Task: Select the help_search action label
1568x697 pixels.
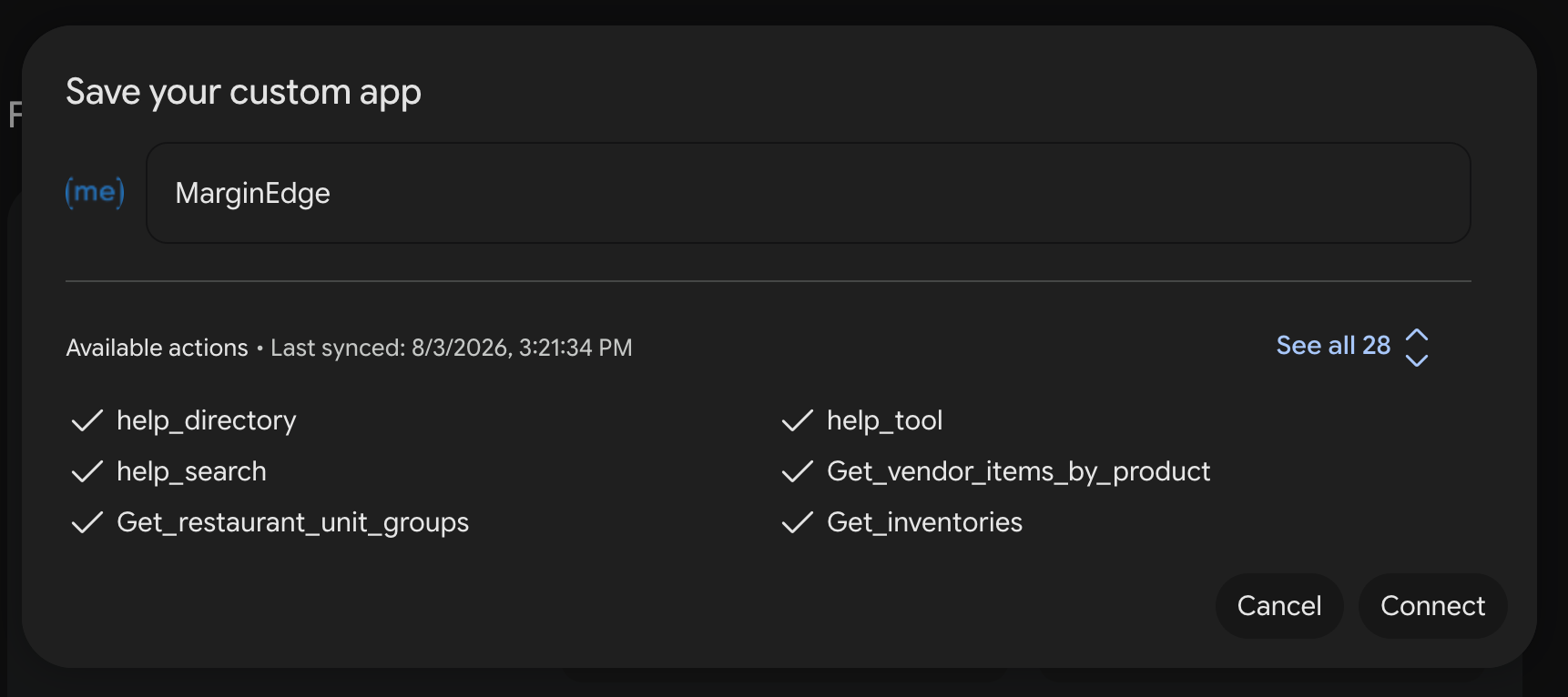Action: pos(191,471)
